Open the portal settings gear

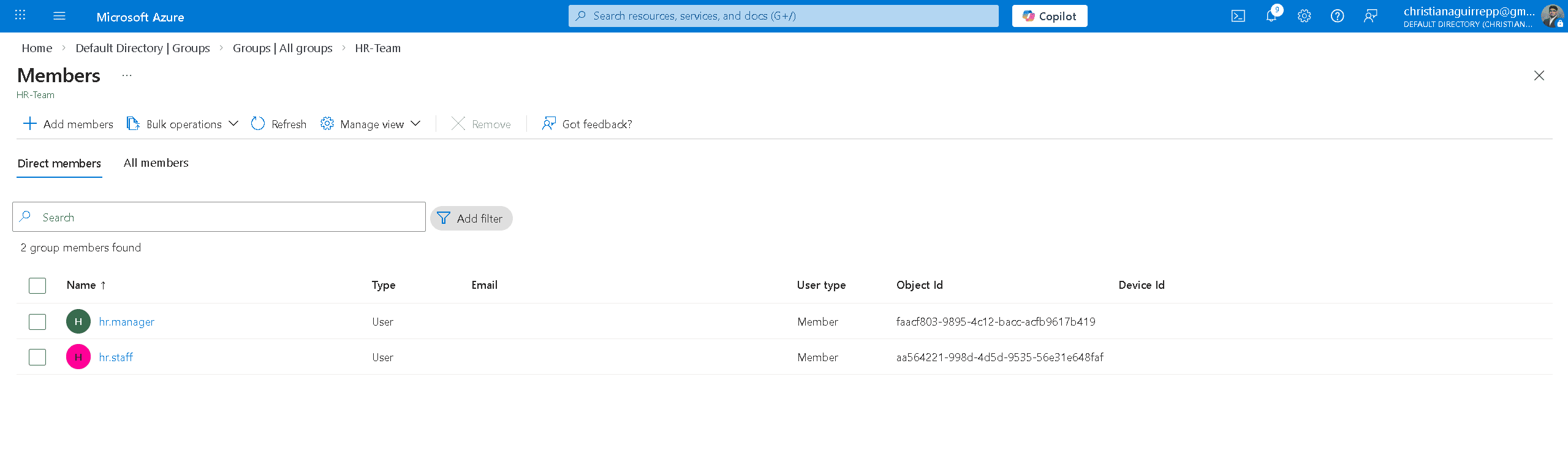pyautogui.click(x=1304, y=16)
